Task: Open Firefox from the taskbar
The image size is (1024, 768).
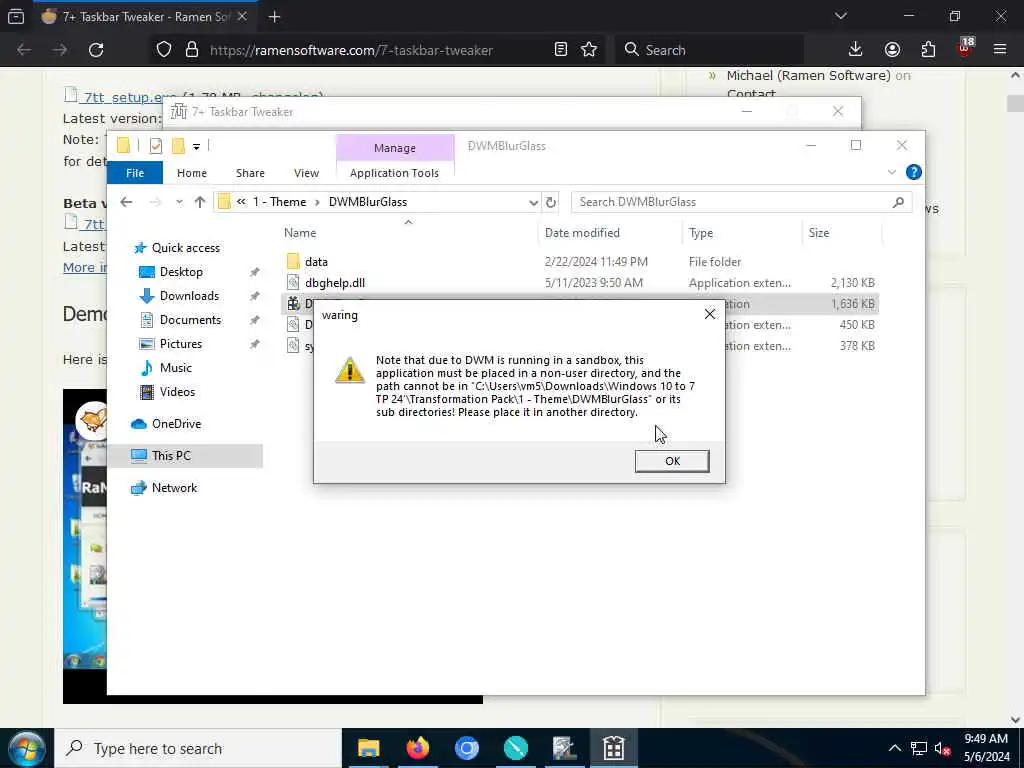Action: pyautogui.click(x=418, y=748)
